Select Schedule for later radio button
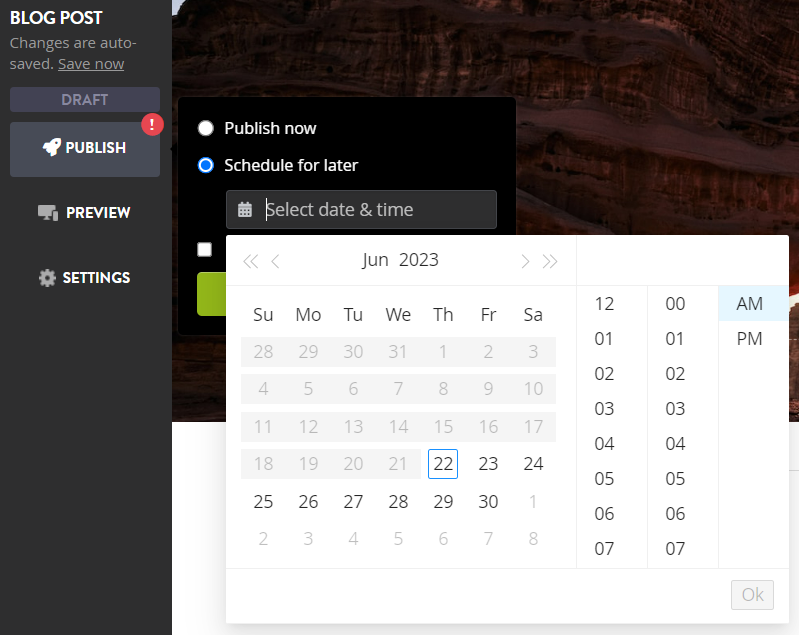The width and height of the screenshot is (799, 635). coord(206,165)
